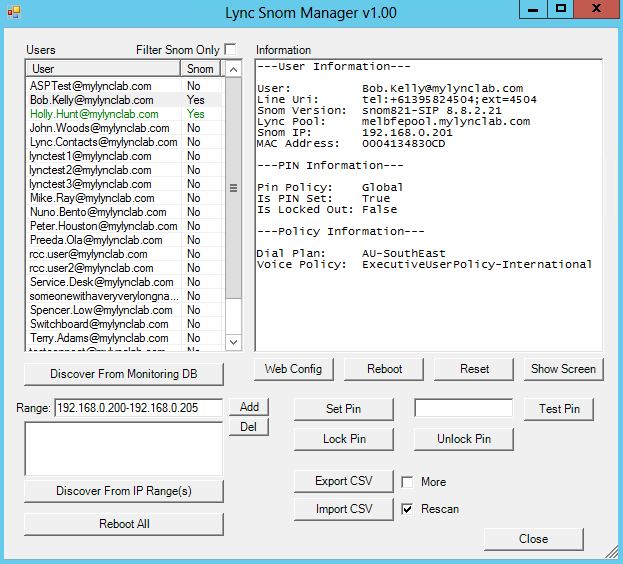Click the app icon in the title bar

click(x=14, y=12)
